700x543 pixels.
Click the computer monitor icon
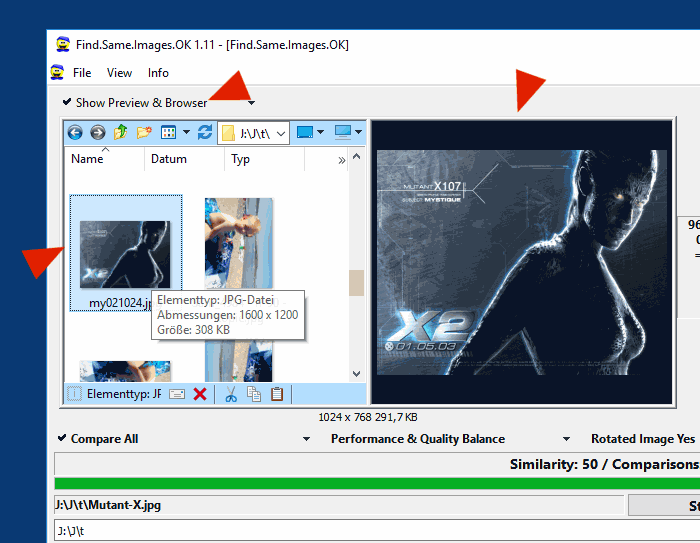[343, 132]
